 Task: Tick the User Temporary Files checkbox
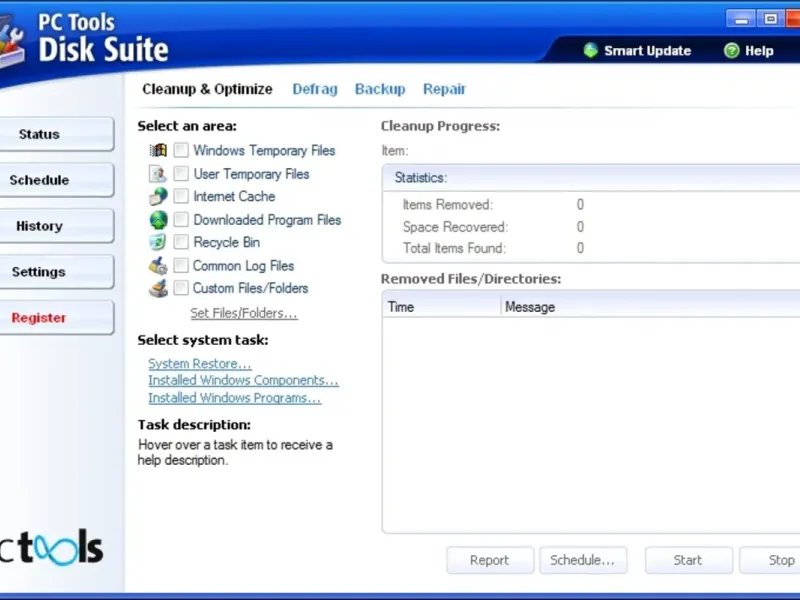pyautogui.click(x=181, y=173)
